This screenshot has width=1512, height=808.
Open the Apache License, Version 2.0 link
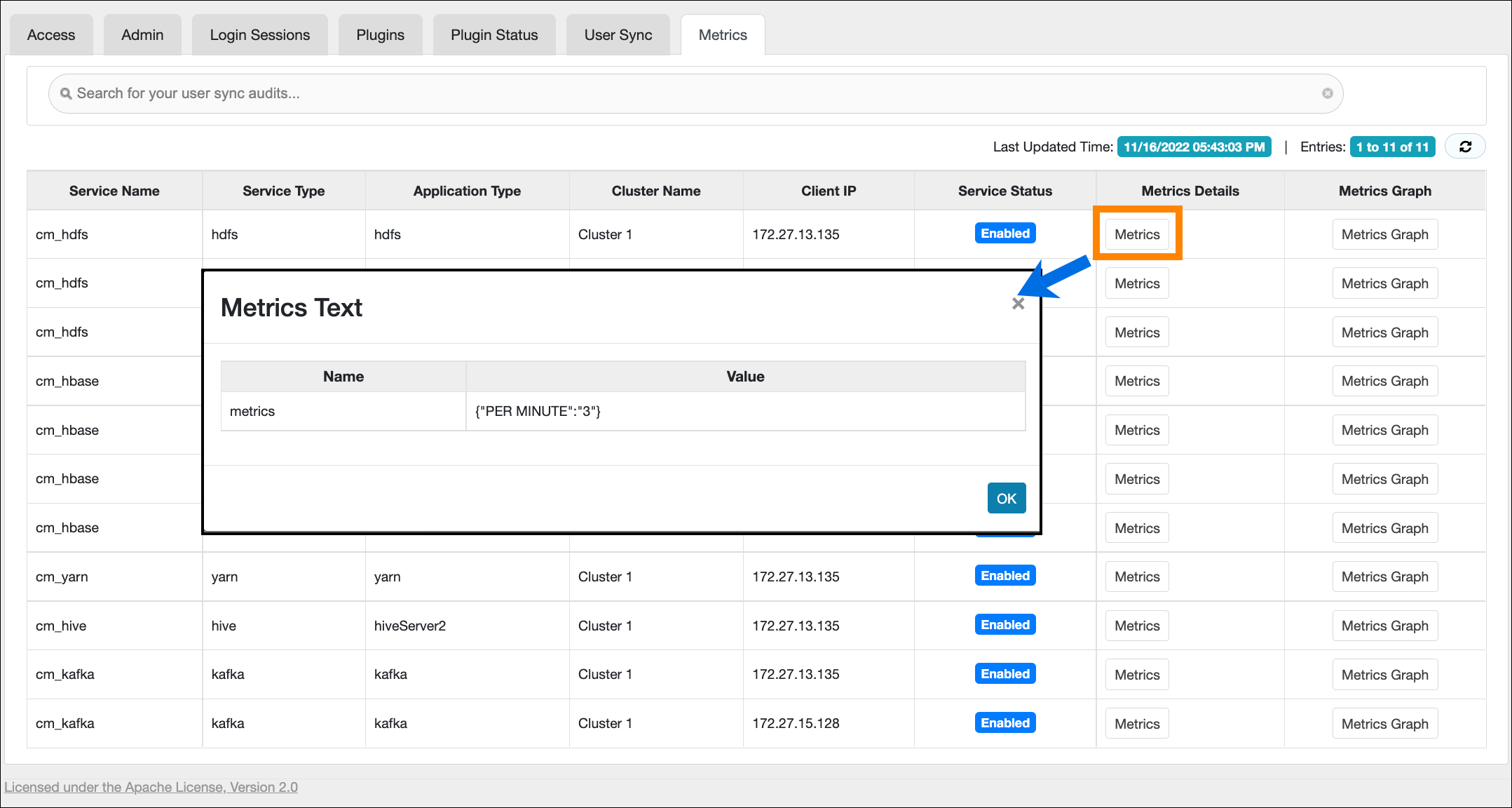click(x=151, y=787)
